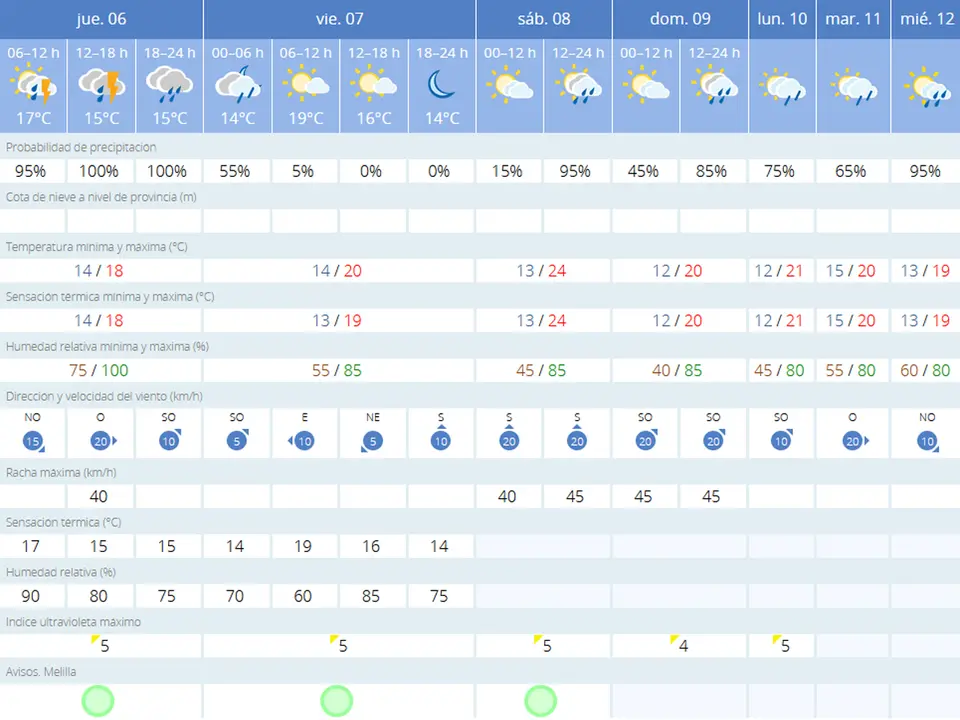Select the mar. 11 day header
The width and height of the screenshot is (960, 720).
[853, 19]
